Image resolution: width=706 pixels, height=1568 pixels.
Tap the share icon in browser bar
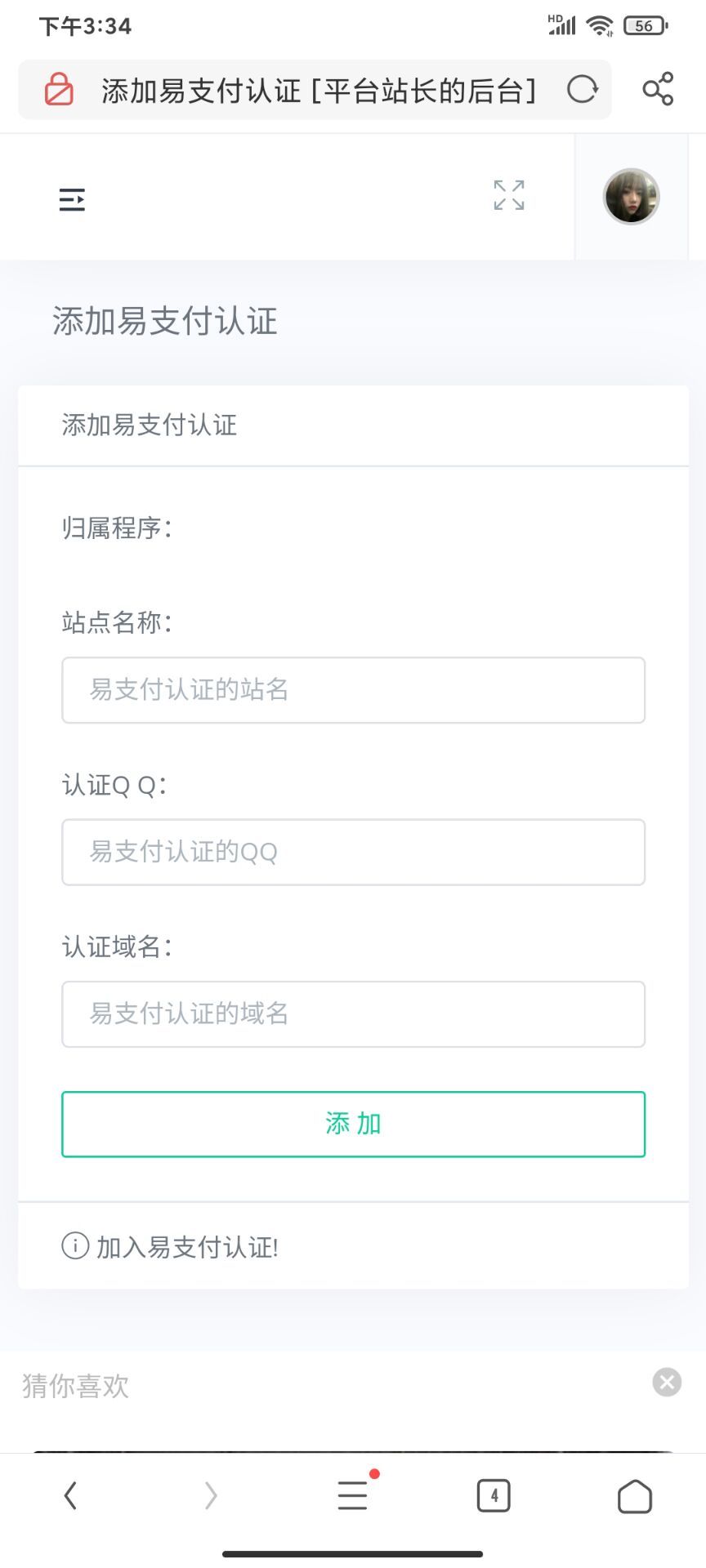[658, 90]
